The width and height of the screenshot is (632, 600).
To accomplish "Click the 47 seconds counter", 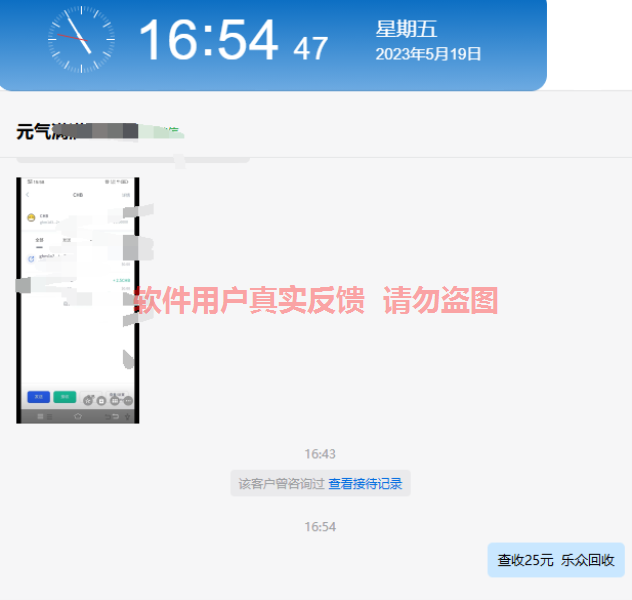I will point(310,49).
